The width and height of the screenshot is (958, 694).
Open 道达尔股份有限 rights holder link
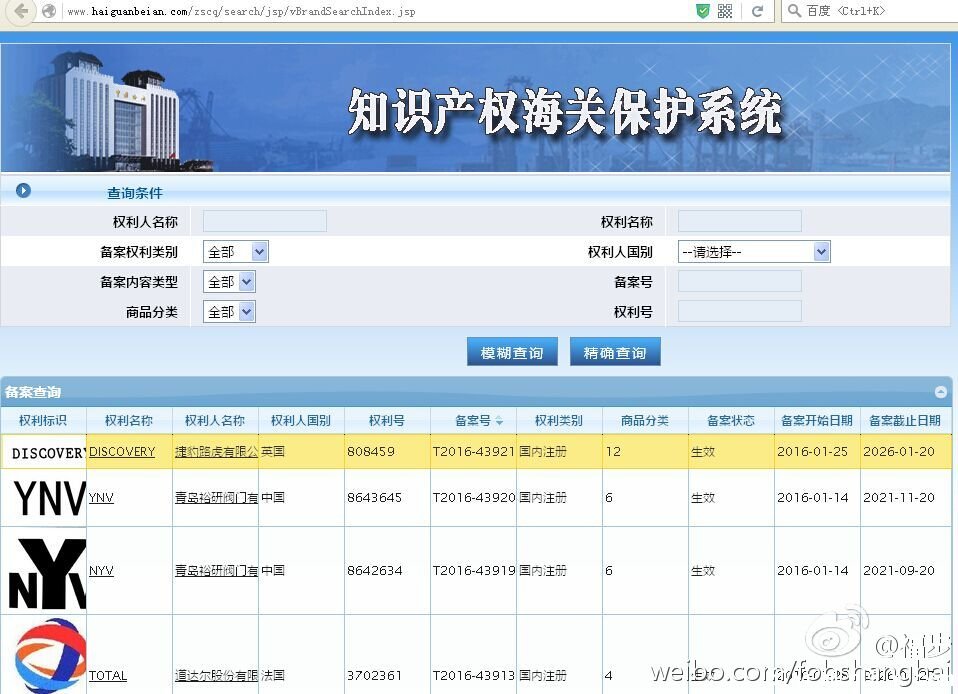coord(216,675)
